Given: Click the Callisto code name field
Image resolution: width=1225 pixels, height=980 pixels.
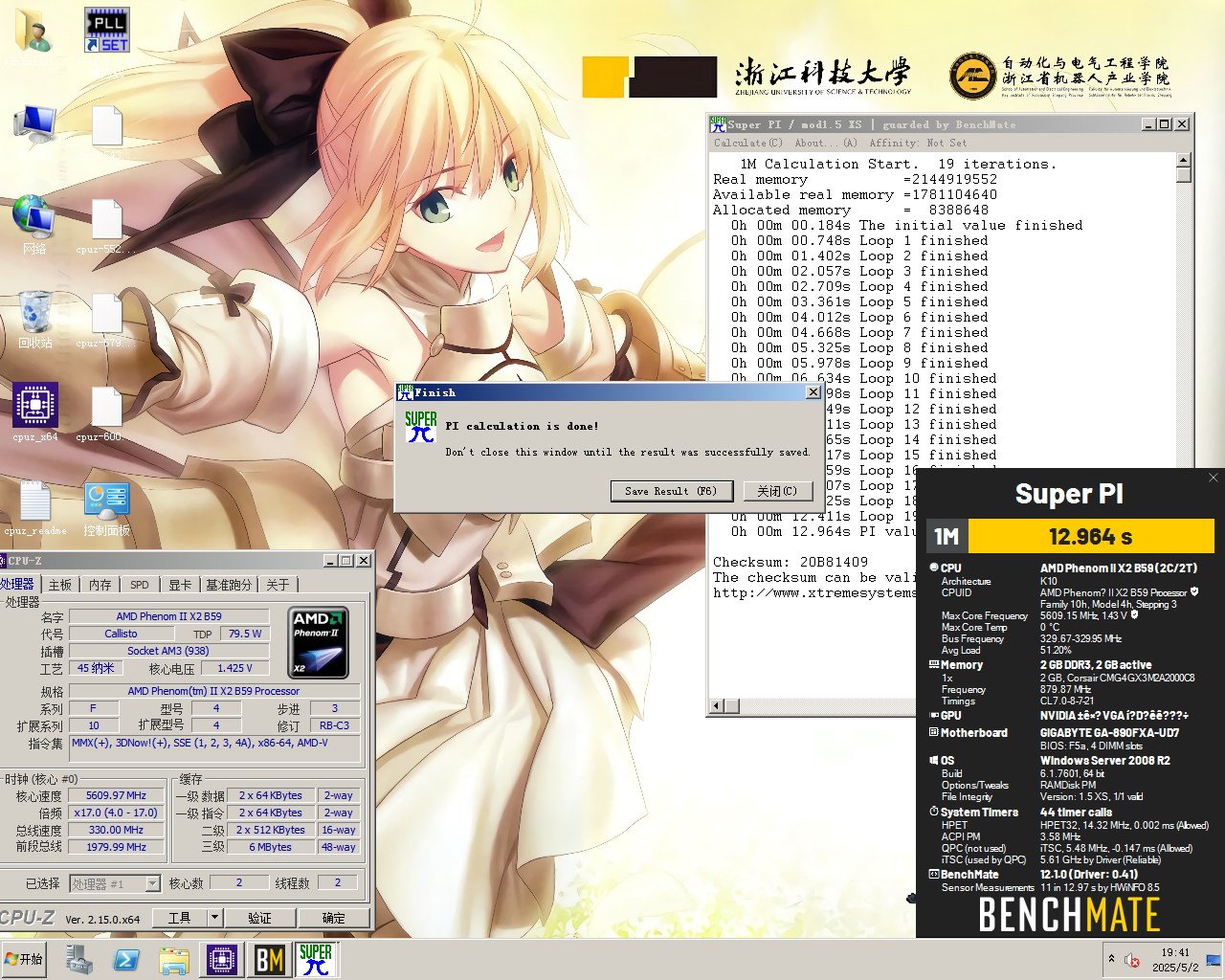Looking at the screenshot, I should (x=121, y=634).
